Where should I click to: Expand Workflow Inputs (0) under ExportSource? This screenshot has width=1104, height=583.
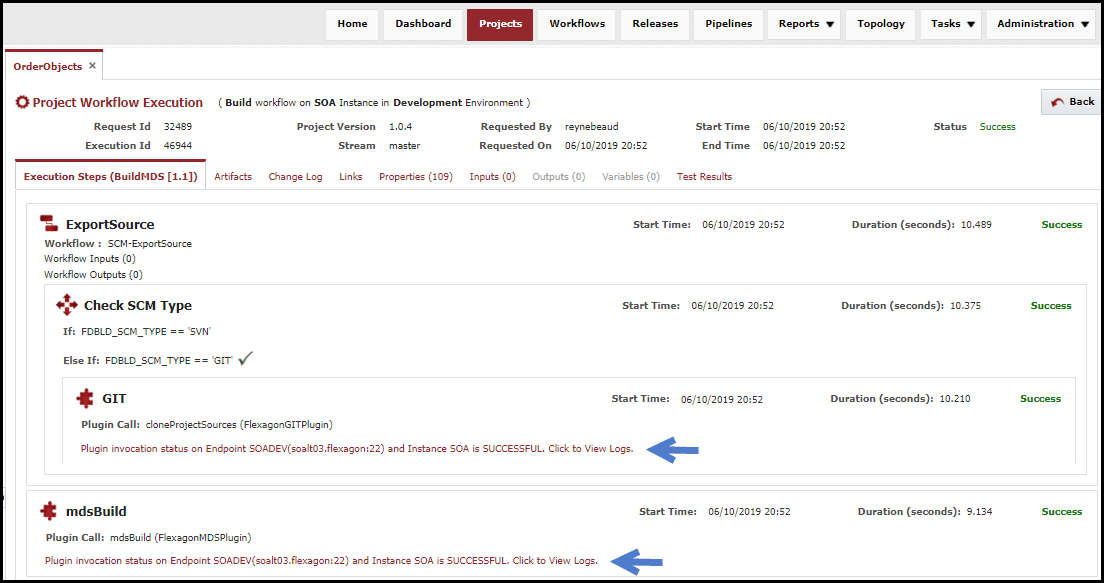pos(91,259)
